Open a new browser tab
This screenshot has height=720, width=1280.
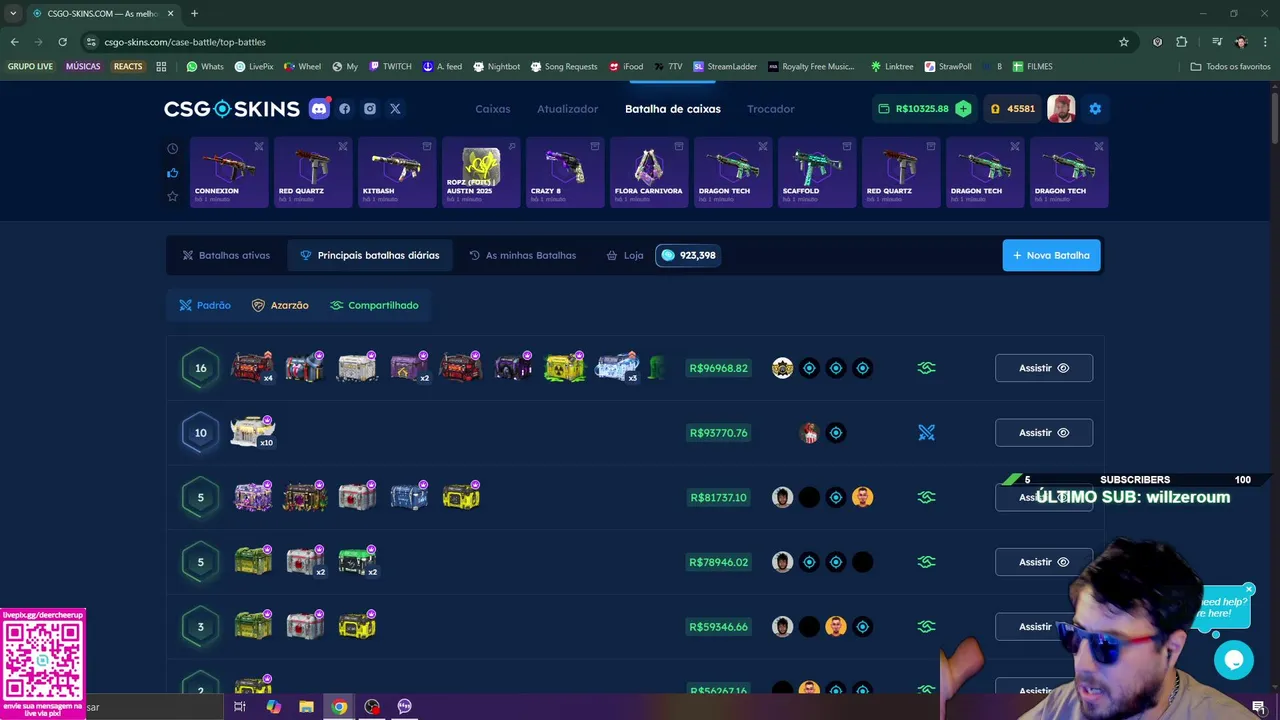[194, 13]
